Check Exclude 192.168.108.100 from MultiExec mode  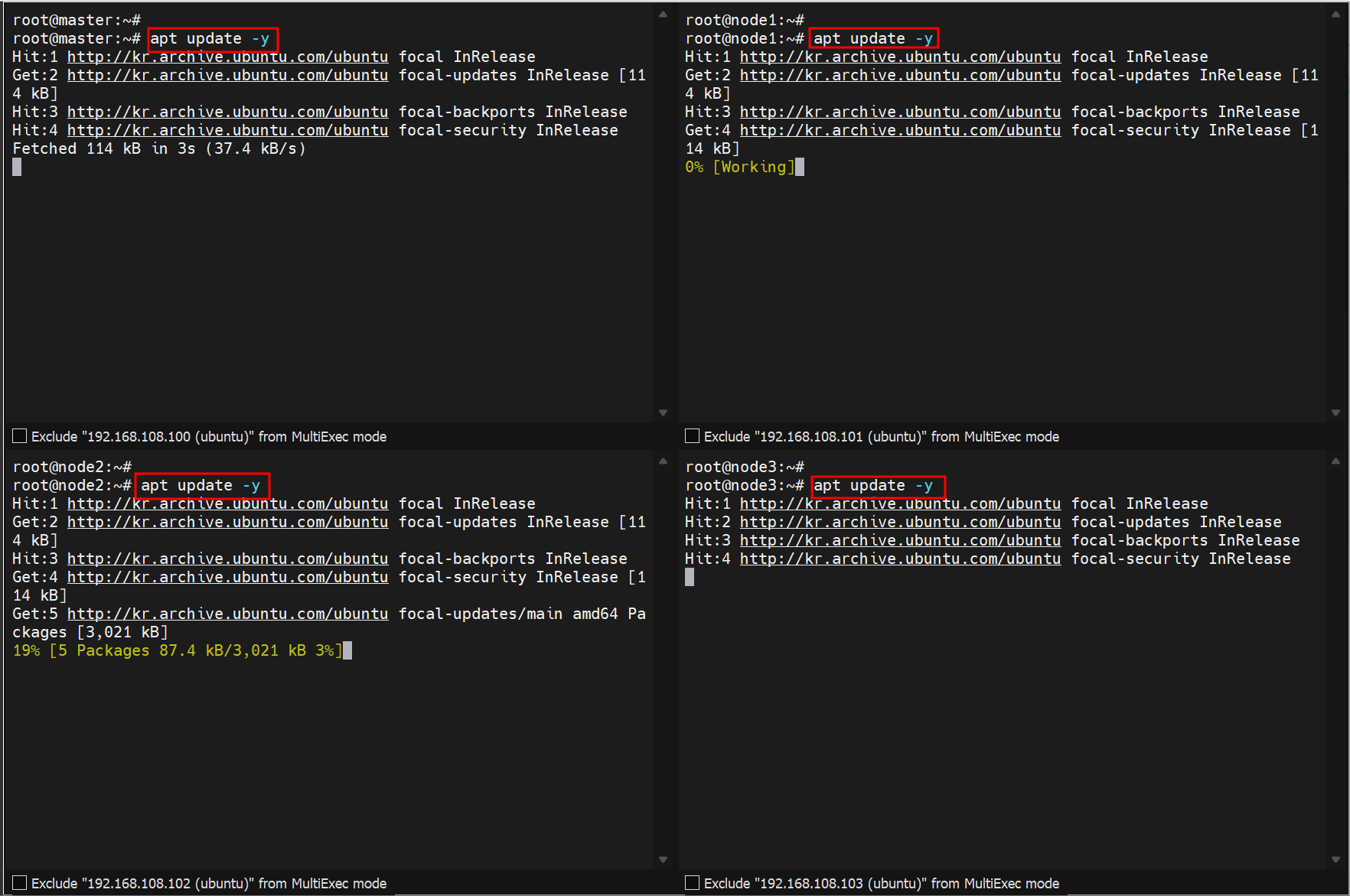point(20,436)
